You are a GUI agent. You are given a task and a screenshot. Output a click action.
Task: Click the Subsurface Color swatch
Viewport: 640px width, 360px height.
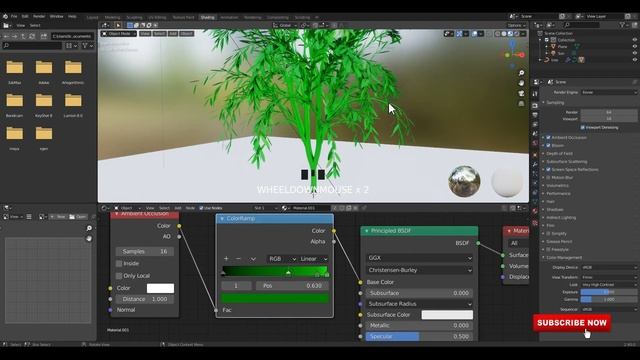[x=447, y=315]
